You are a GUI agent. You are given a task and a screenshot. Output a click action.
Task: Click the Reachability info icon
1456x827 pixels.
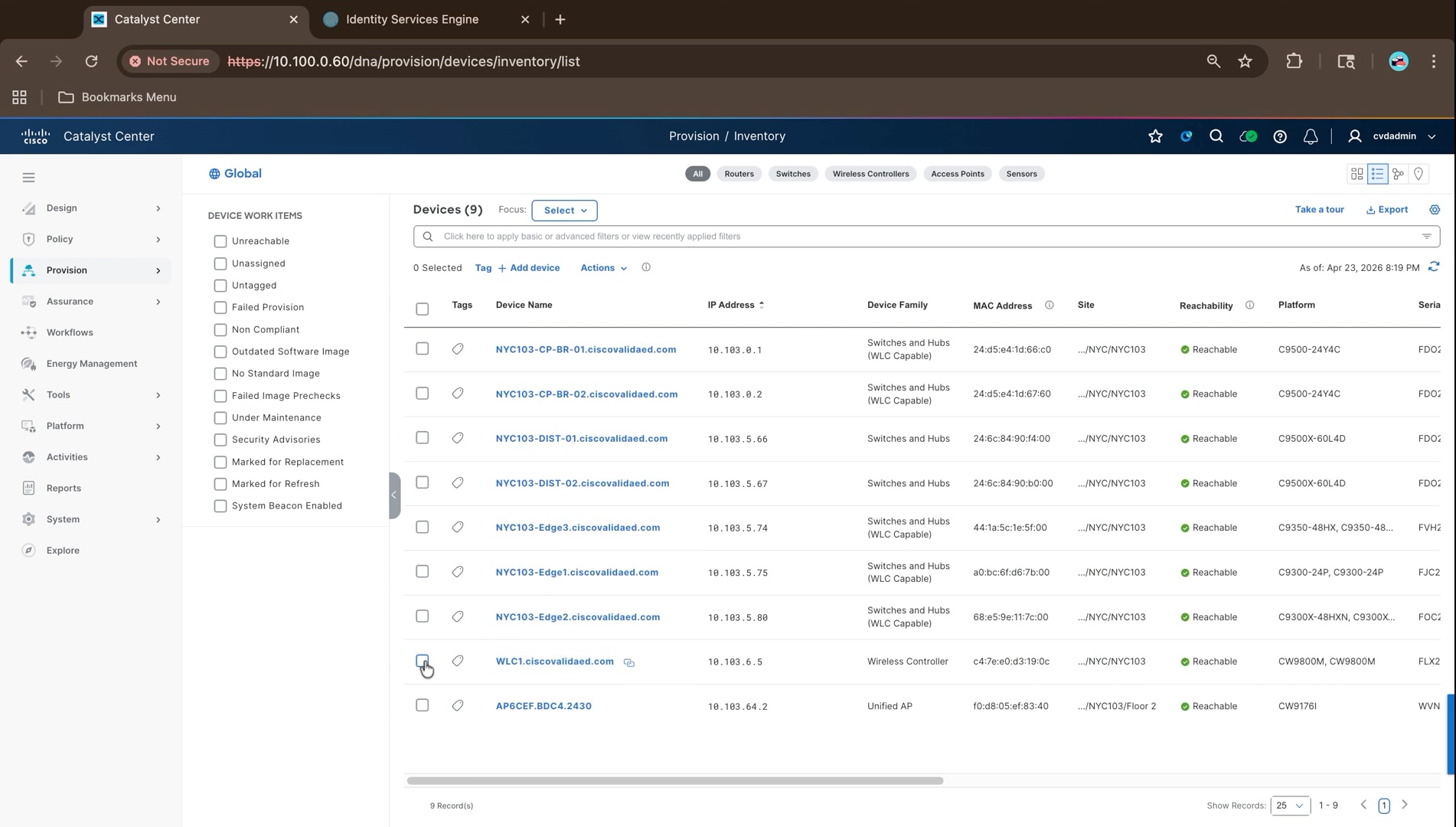[1249, 306]
